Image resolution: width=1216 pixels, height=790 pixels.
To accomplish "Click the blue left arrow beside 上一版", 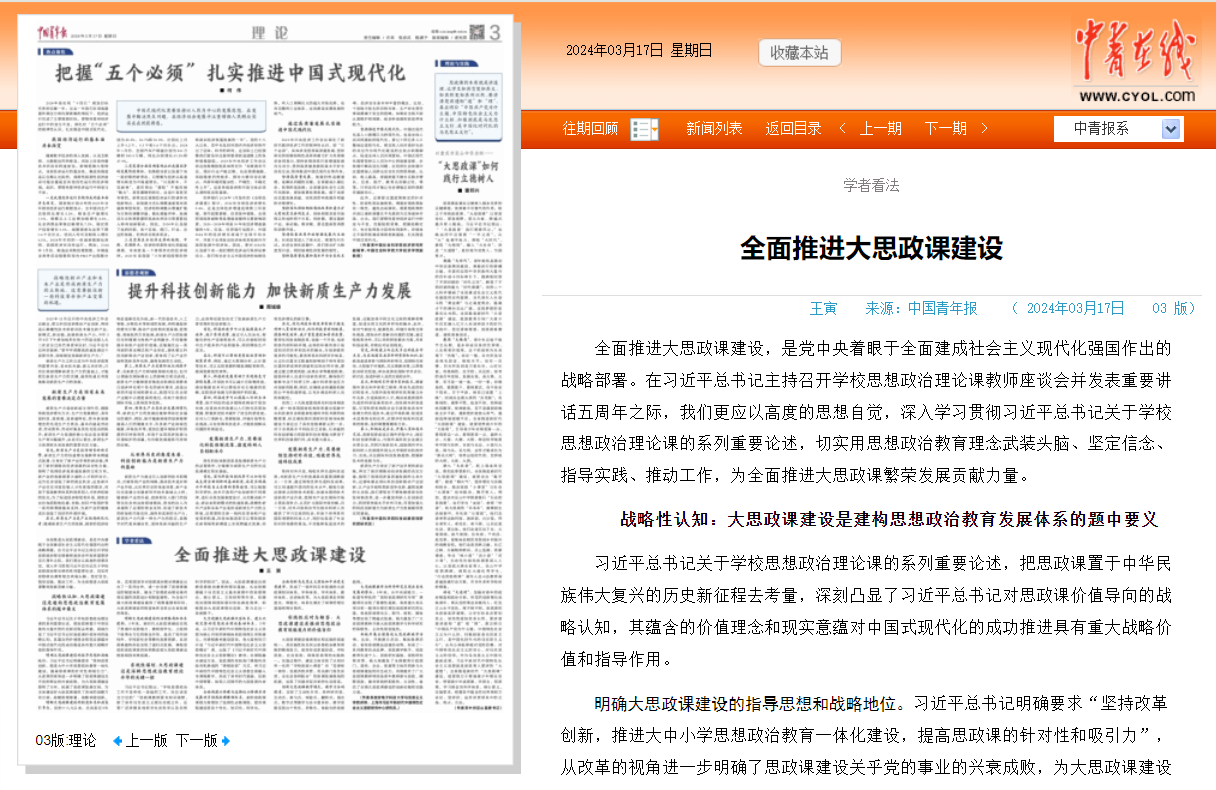I will pos(118,741).
